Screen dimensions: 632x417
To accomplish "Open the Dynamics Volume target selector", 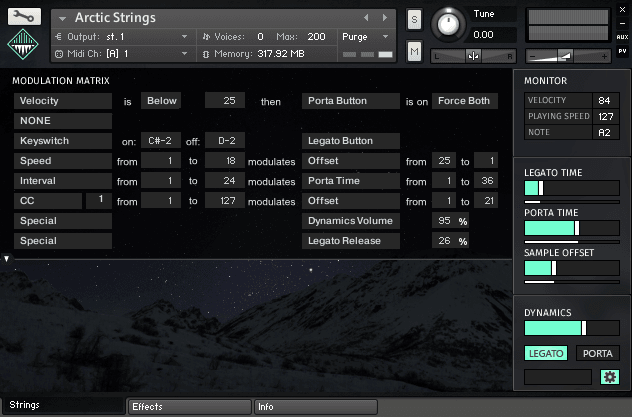I will point(351,221).
